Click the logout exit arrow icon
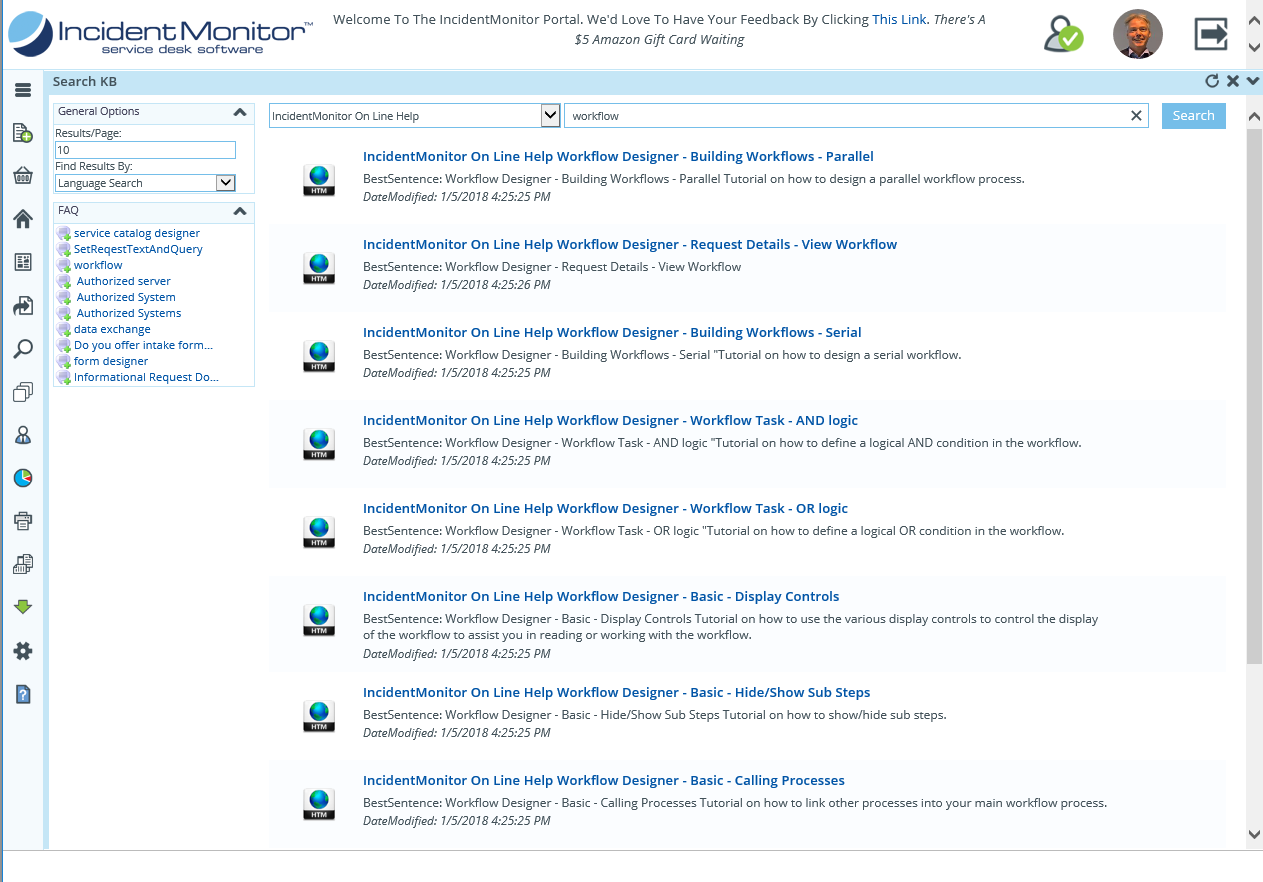1263x882 pixels. (1211, 35)
